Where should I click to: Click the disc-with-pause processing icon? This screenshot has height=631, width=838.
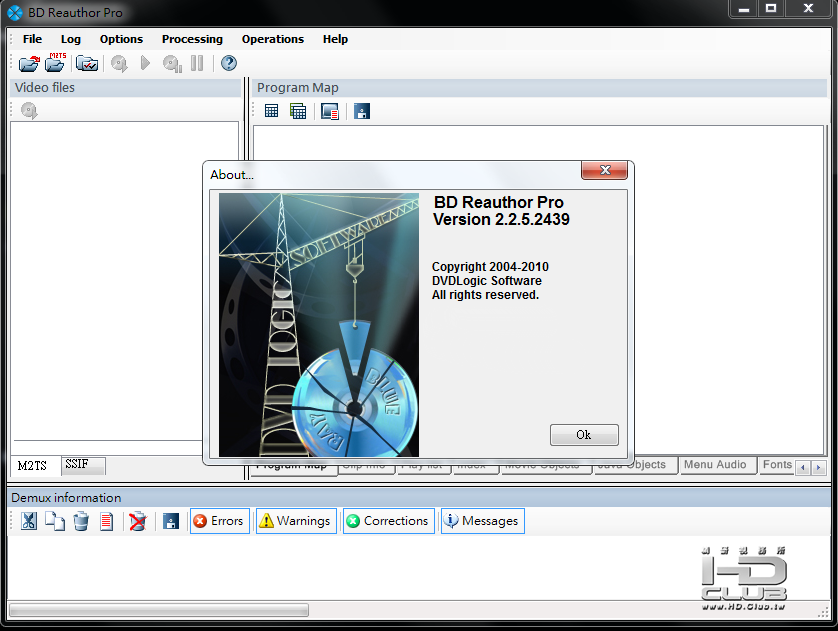(x=172, y=64)
